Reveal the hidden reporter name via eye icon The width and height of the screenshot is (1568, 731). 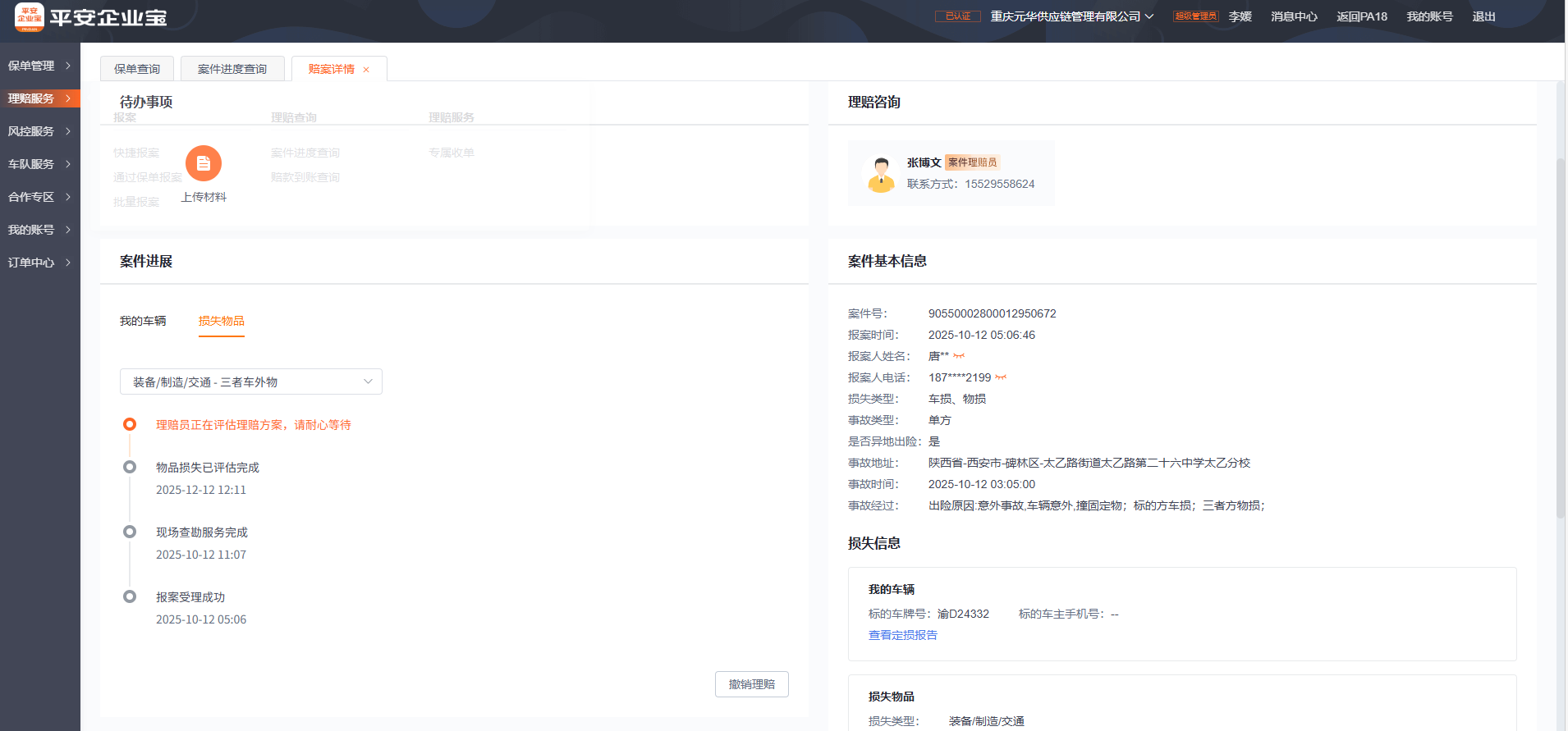(x=959, y=356)
